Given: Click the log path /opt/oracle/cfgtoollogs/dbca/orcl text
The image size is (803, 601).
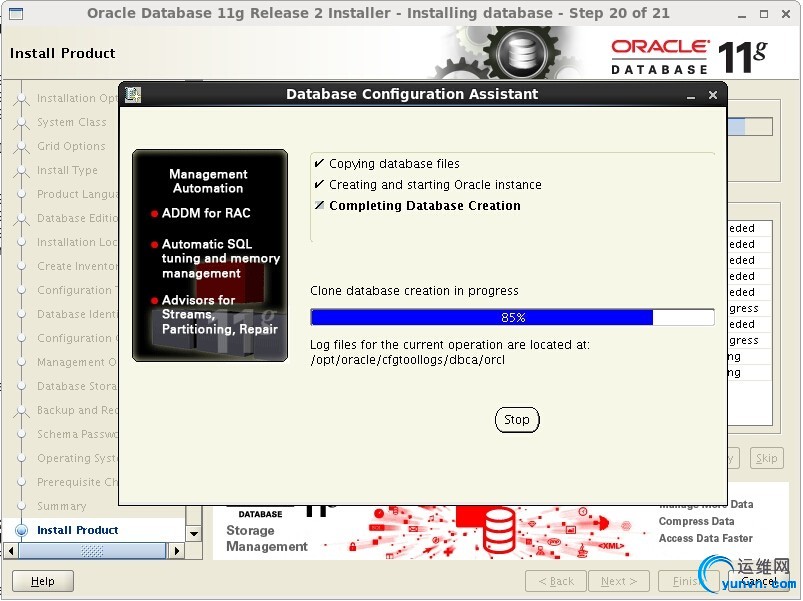Looking at the screenshot, I should [x=408, y=360].
